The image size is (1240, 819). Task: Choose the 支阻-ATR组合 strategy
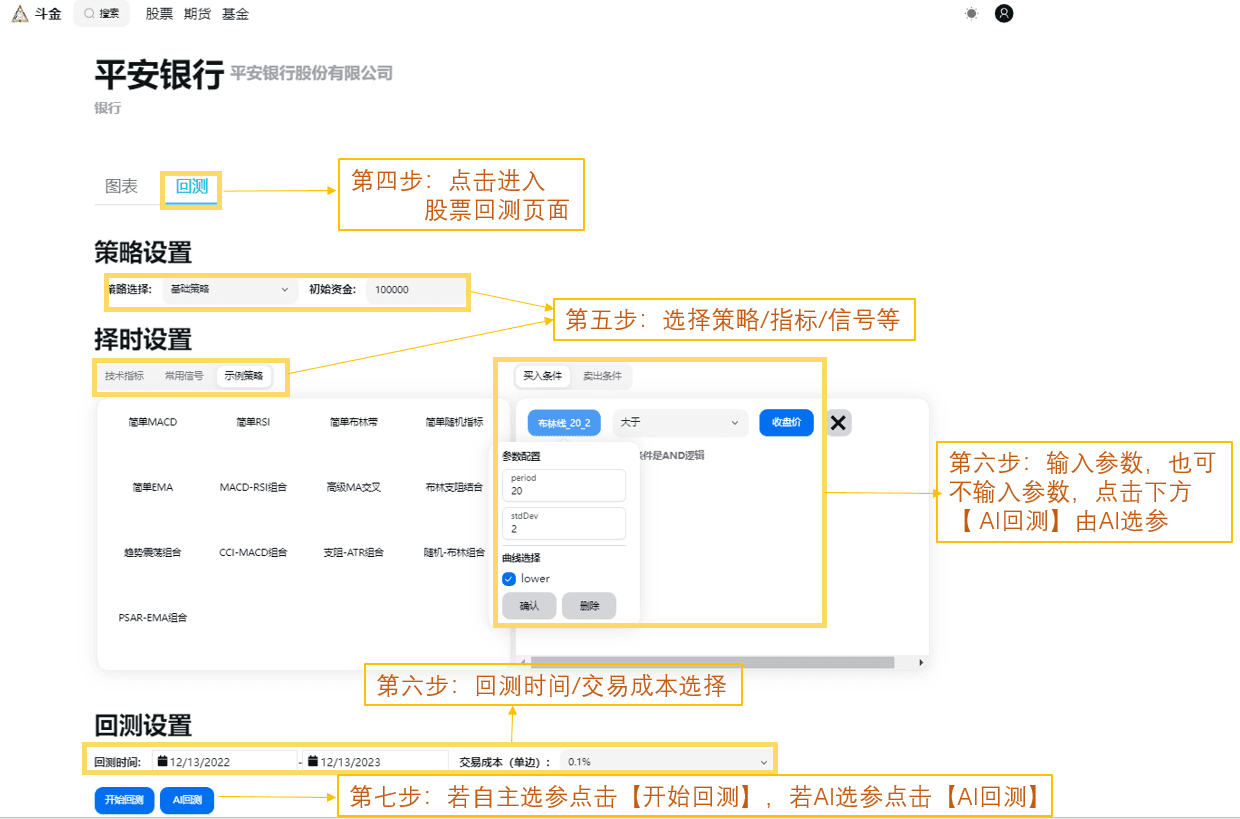pyautogui.click(x=354, y=552)
